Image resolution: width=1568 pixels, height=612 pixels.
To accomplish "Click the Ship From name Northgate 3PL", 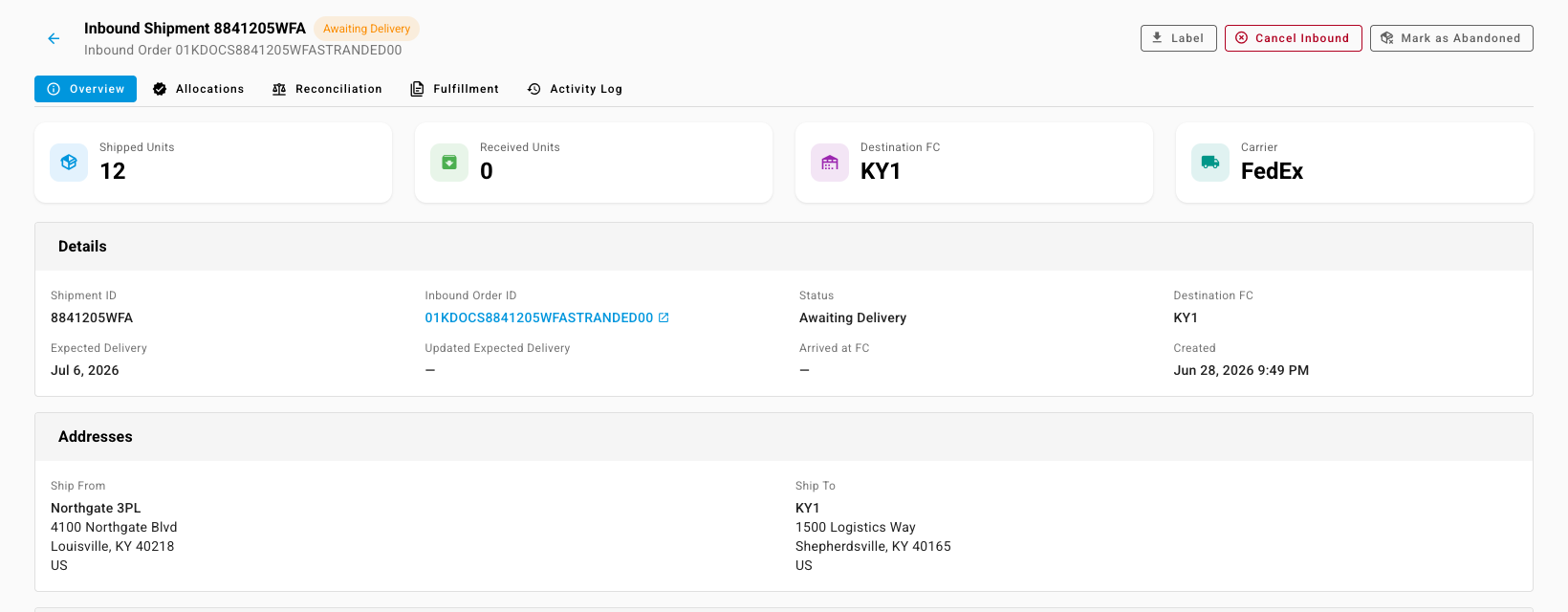I will (x=96, y=508).
